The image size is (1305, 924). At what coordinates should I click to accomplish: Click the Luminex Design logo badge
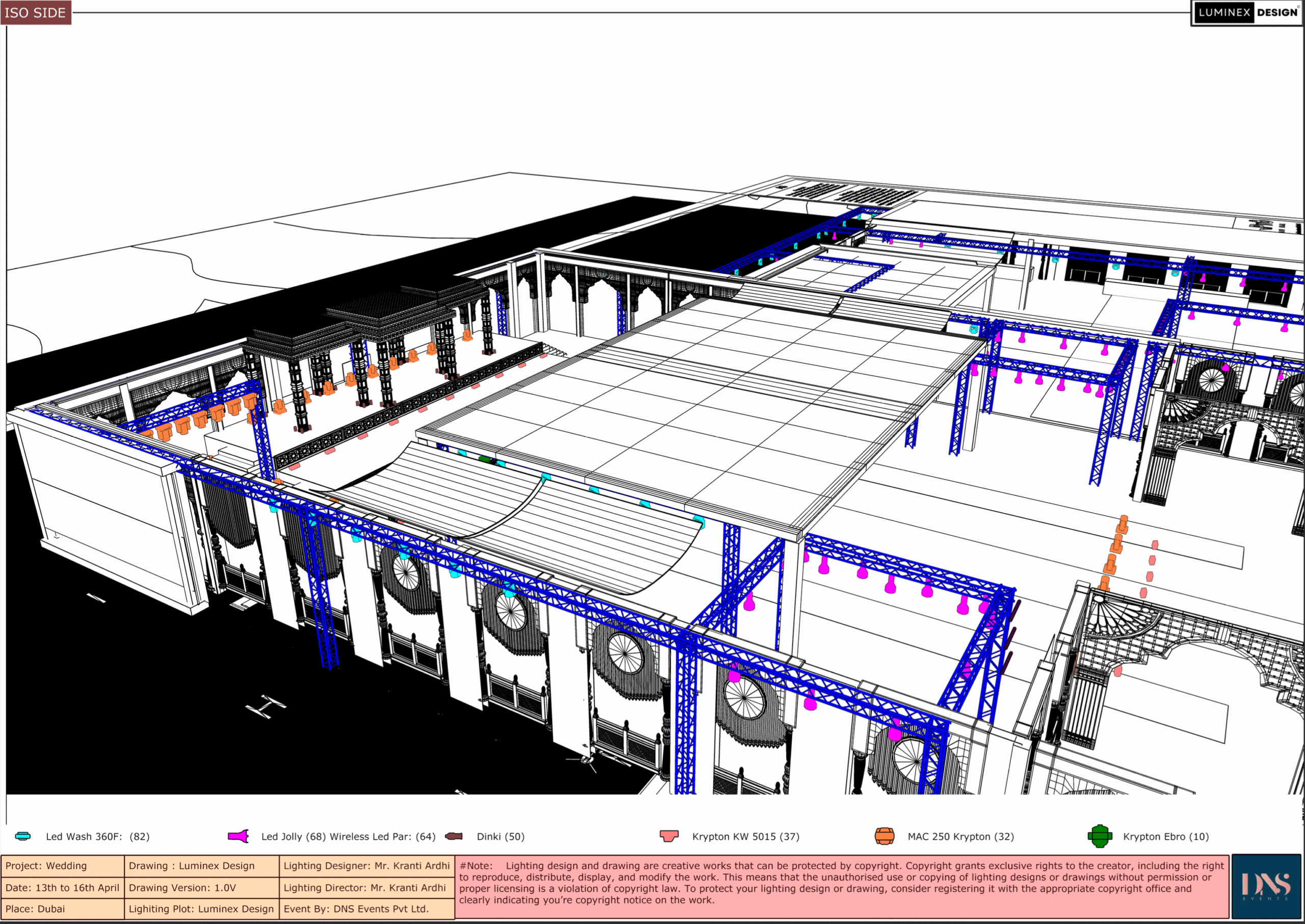tap(1246, 13)
